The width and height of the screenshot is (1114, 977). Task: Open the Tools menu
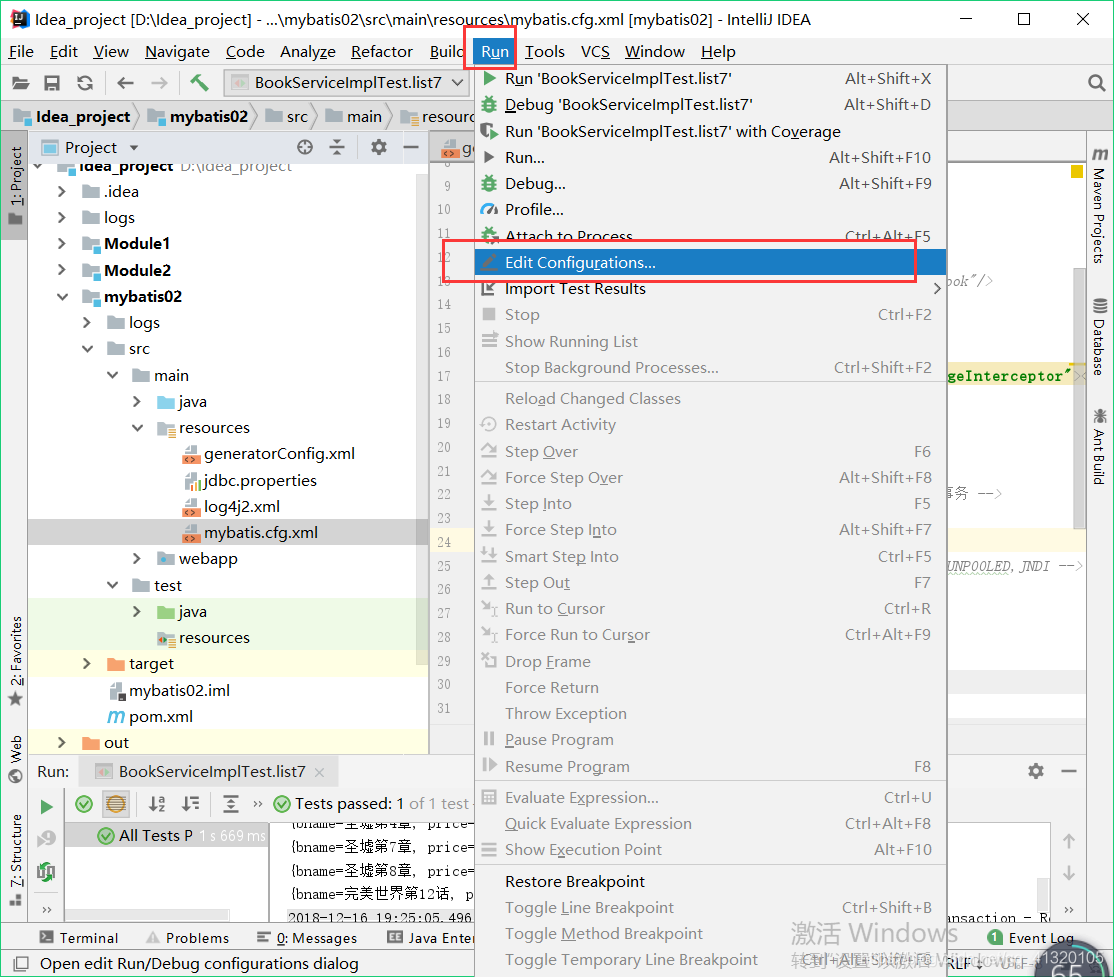pyautogui.click(x=545, y=52)
